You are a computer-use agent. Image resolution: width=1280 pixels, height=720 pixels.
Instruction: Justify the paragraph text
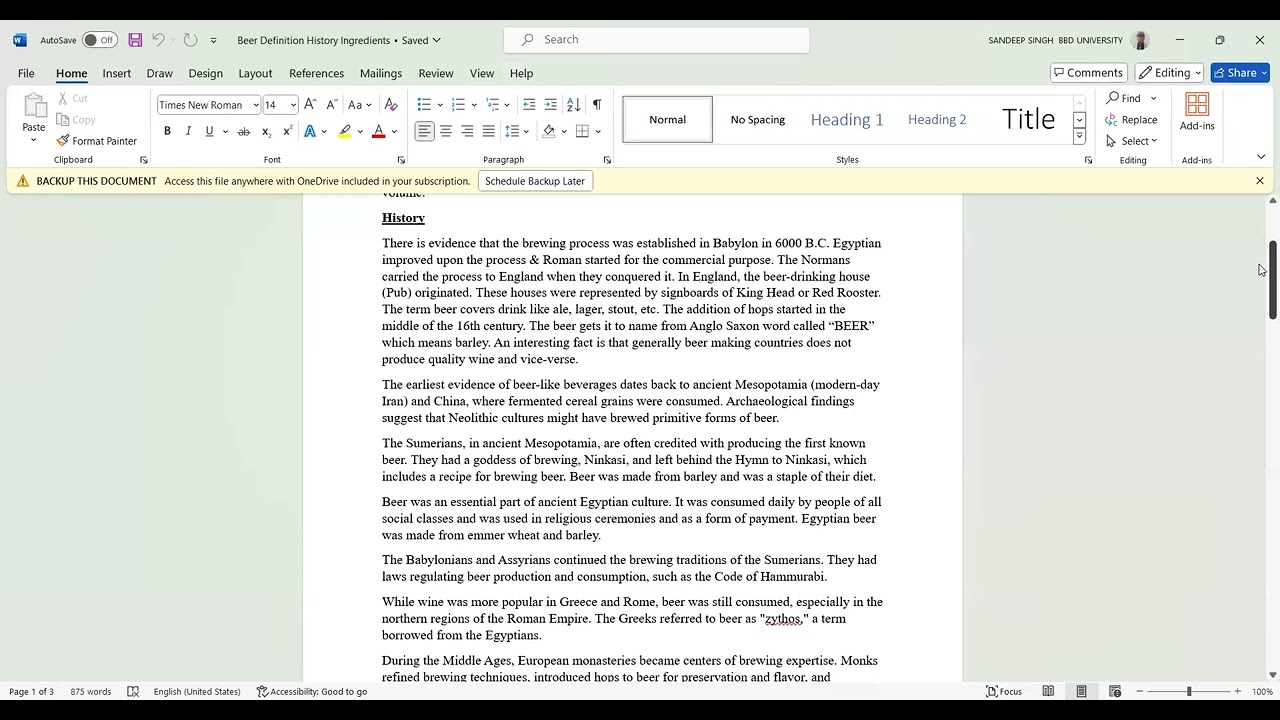(x=488, y=132)
